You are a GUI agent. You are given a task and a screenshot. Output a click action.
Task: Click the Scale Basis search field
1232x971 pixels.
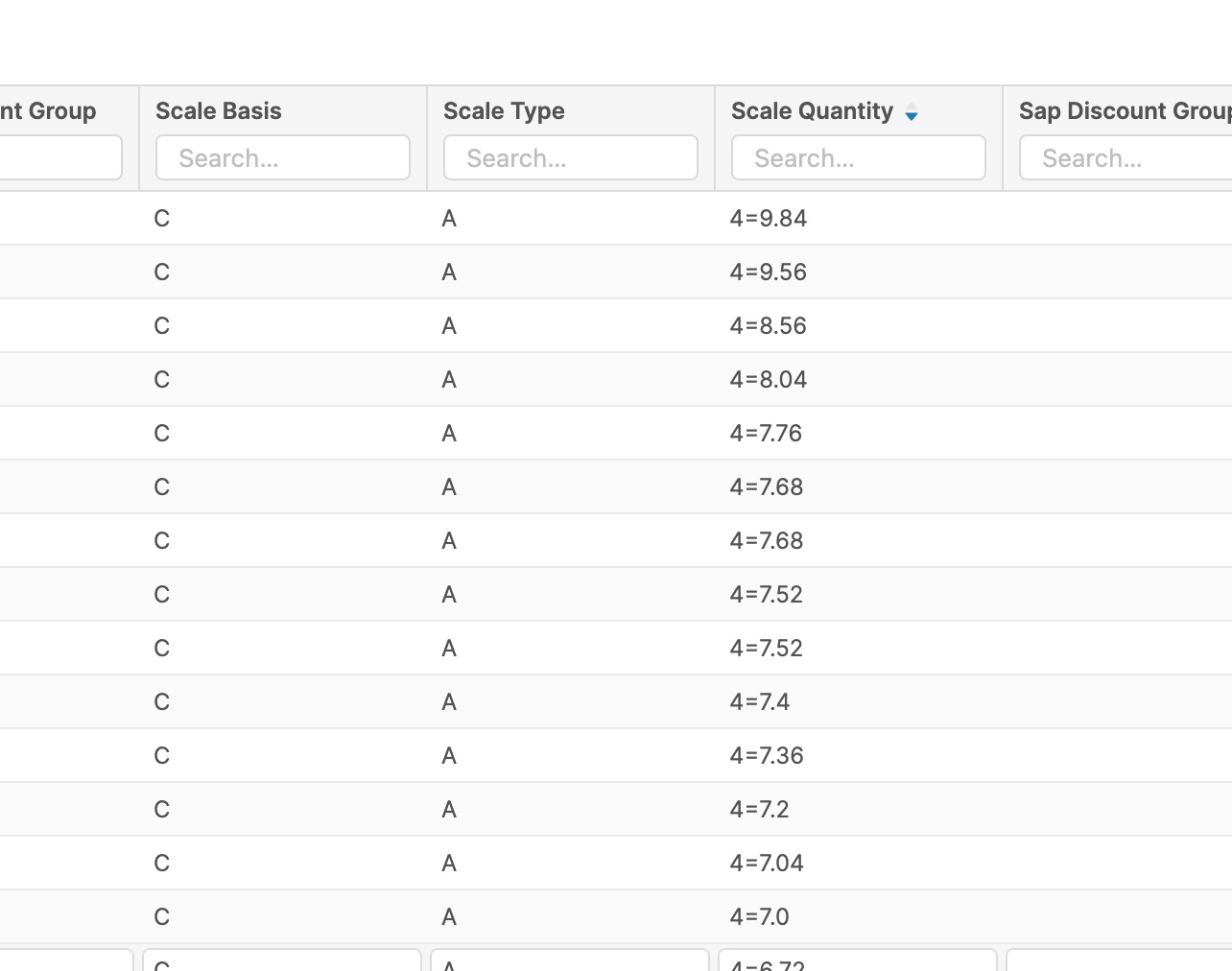click(x=282, y=157)
